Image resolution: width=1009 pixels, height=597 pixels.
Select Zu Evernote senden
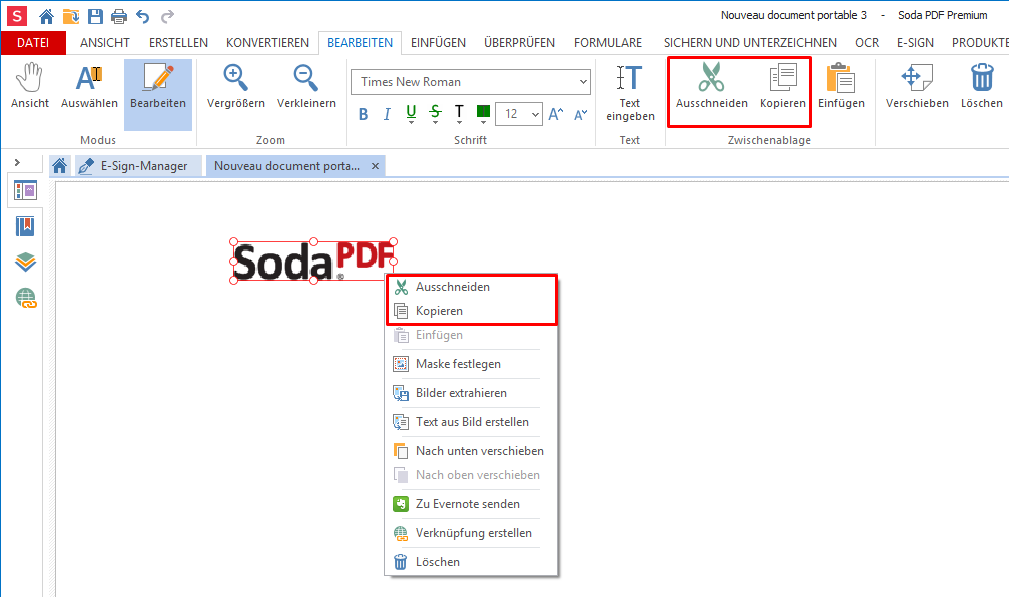point(472,504)
